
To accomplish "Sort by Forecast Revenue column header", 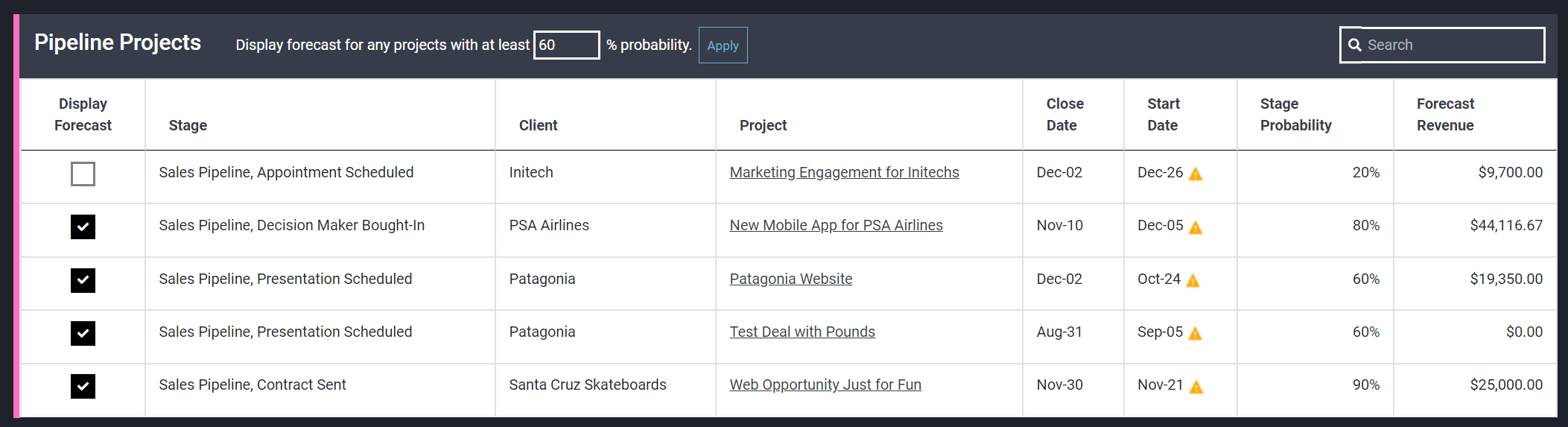I will point(1445,115).
